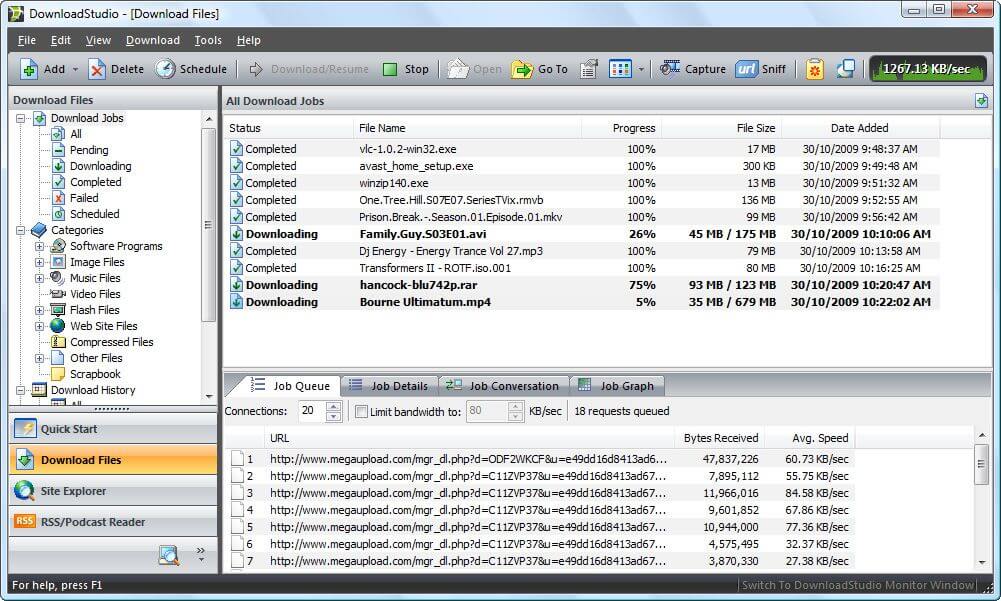Open the Tools menu
This screenshot has width=1001, height=601.
tap(207, 40)
